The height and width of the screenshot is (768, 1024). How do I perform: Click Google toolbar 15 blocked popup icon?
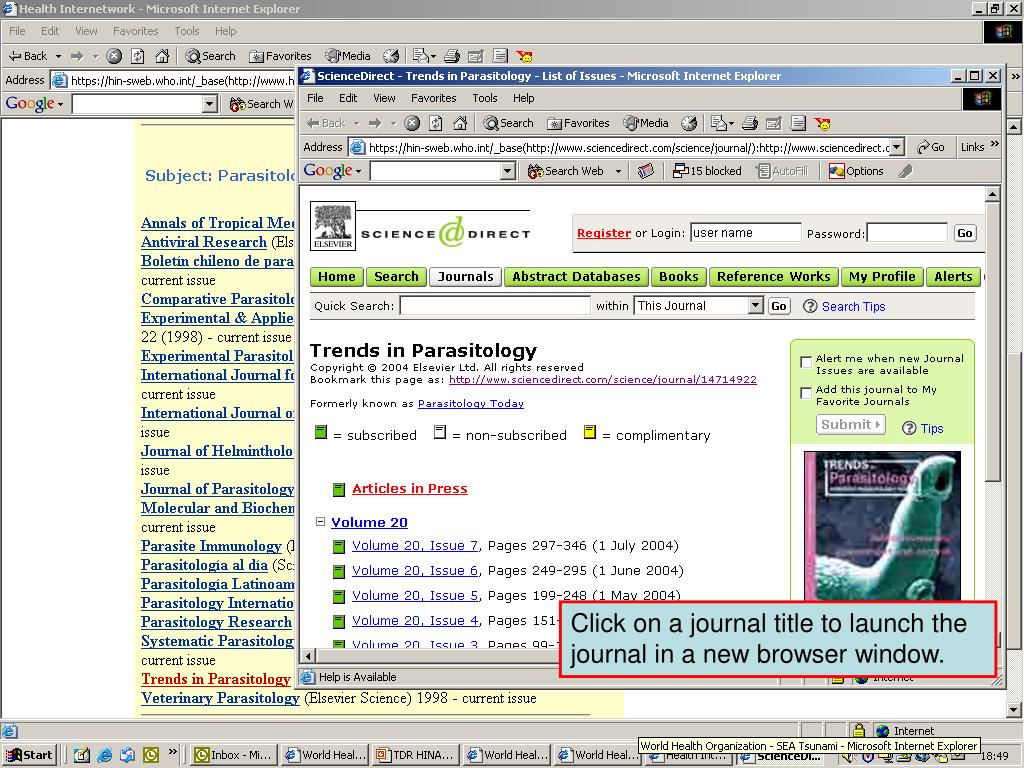(x=707, y=171)
